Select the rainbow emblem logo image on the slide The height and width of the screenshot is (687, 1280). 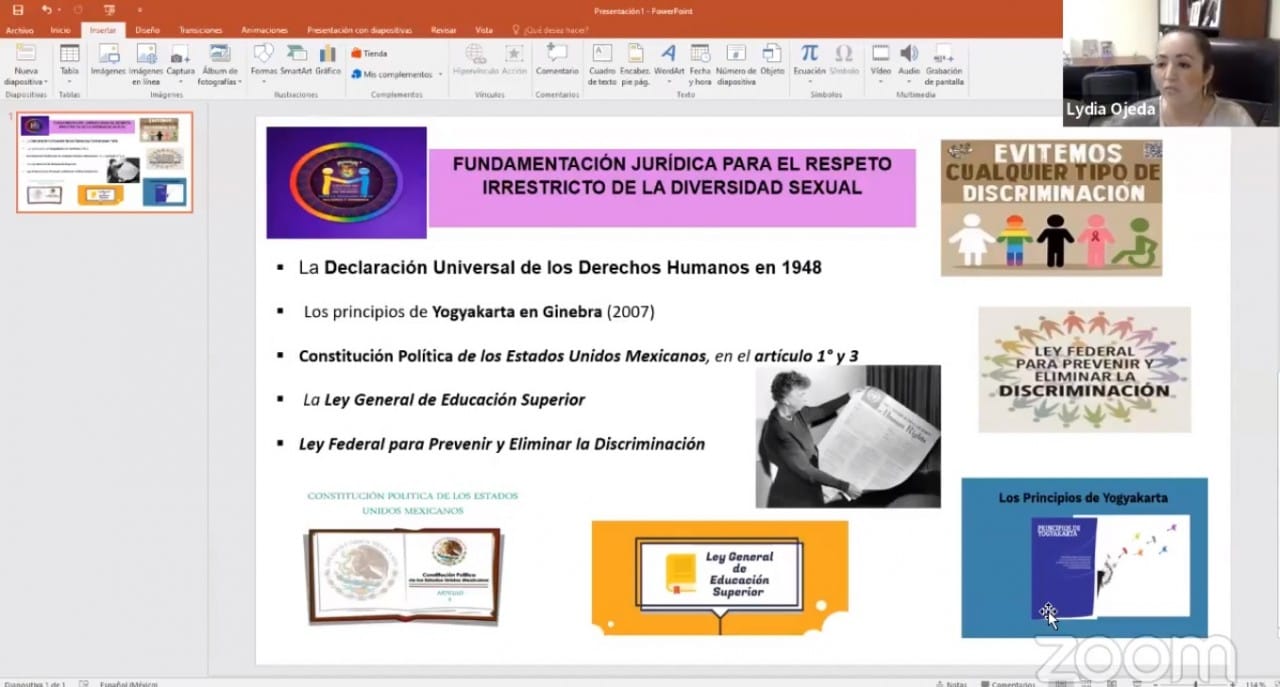(346, 182)
